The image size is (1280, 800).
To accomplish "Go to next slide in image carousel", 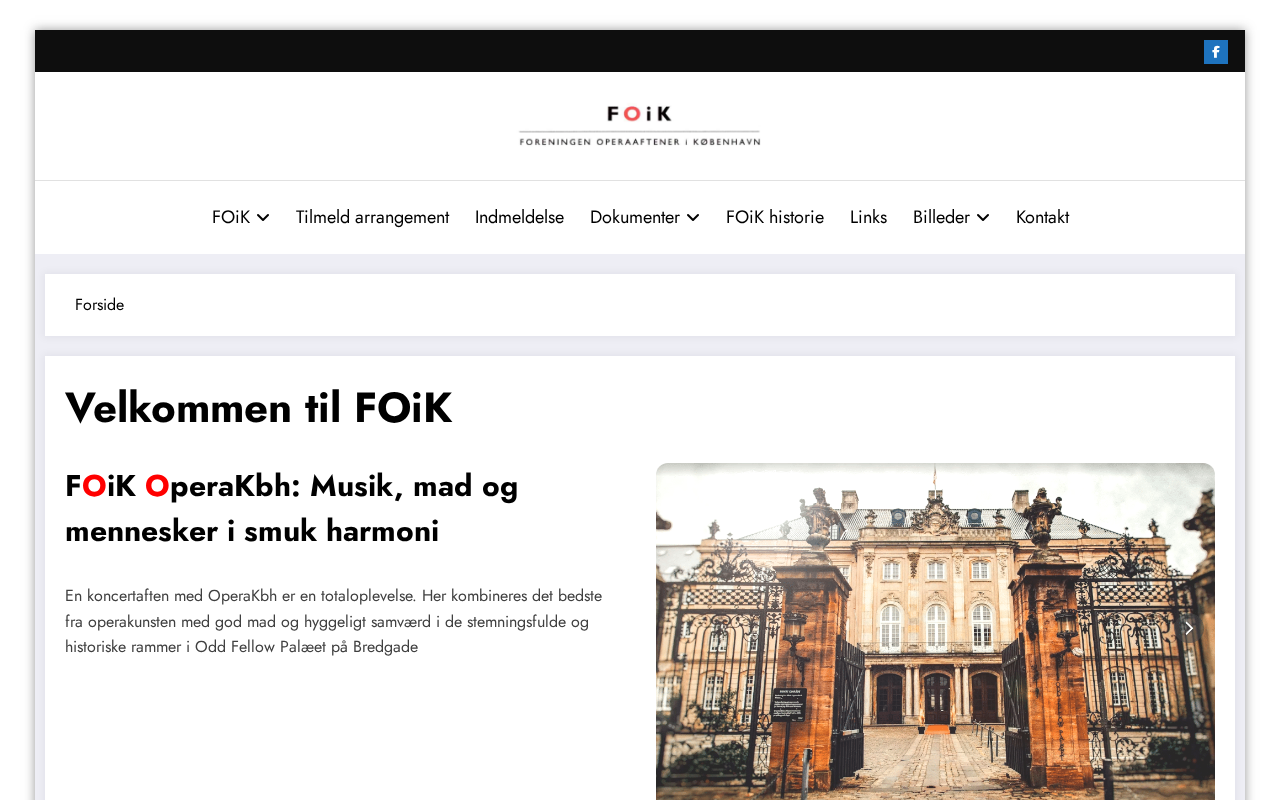I will tap(1189, 628).
